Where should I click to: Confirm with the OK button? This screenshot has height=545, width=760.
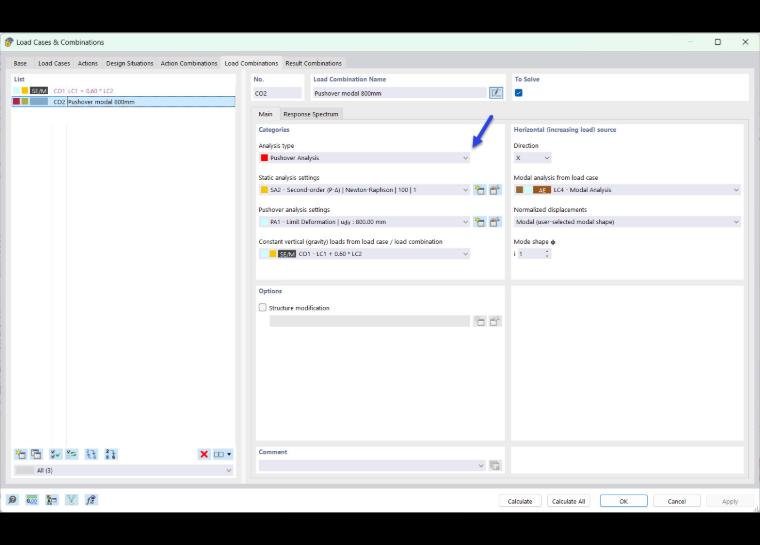tap(624, 501)
